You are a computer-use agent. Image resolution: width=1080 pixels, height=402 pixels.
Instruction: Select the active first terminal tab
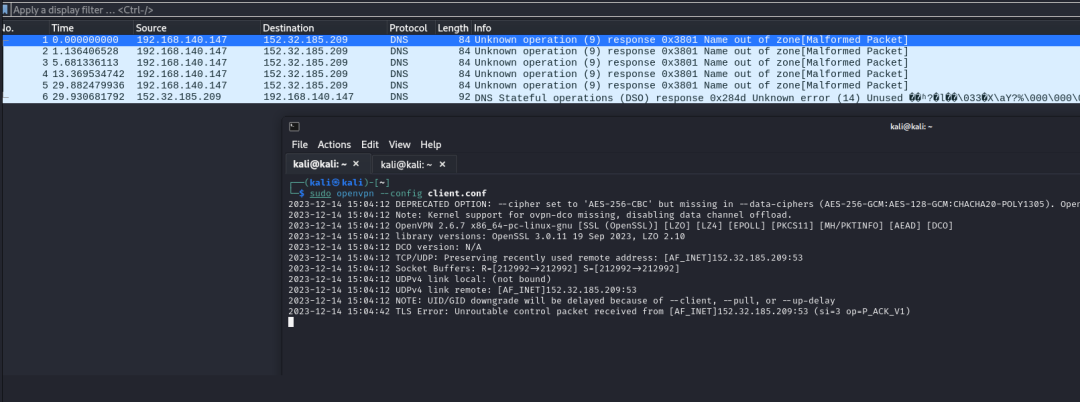(x=328, y=165)
